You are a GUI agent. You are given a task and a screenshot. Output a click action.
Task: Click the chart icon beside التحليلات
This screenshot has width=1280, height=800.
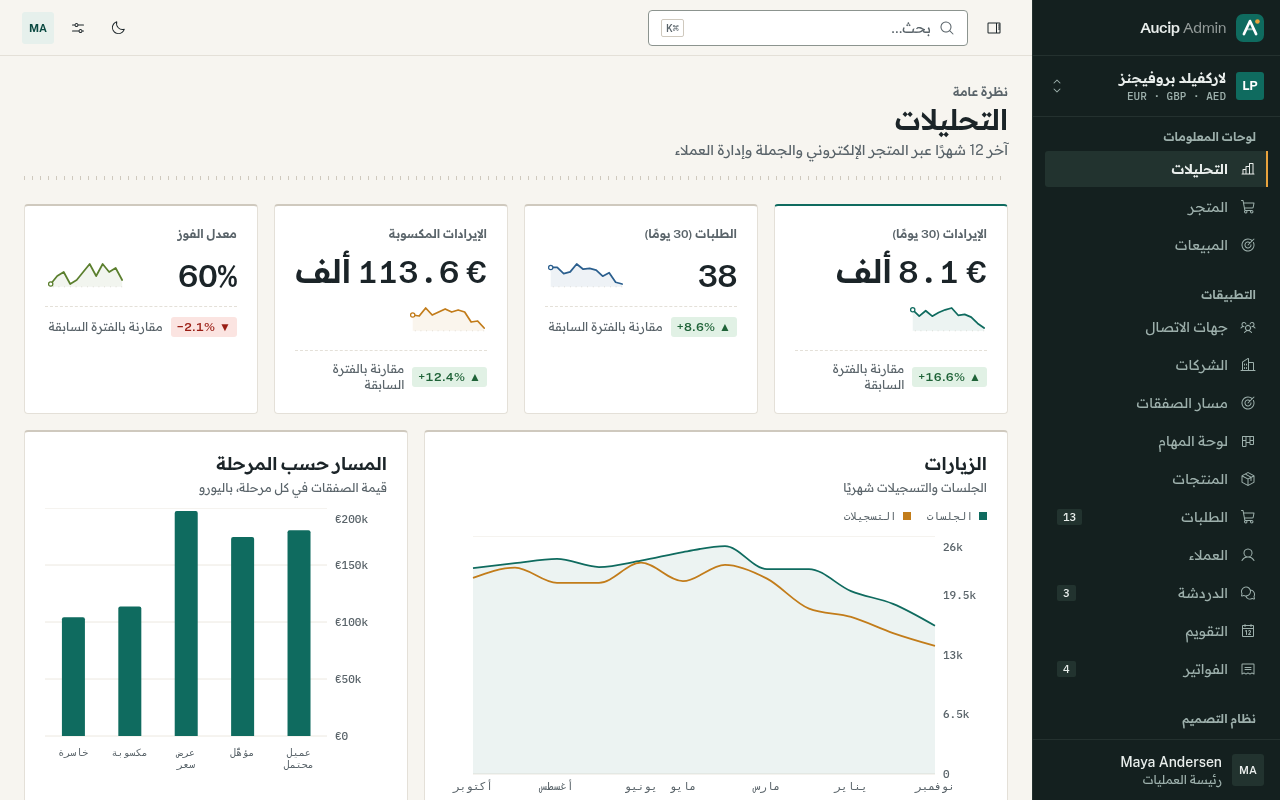coord(1248,169)
